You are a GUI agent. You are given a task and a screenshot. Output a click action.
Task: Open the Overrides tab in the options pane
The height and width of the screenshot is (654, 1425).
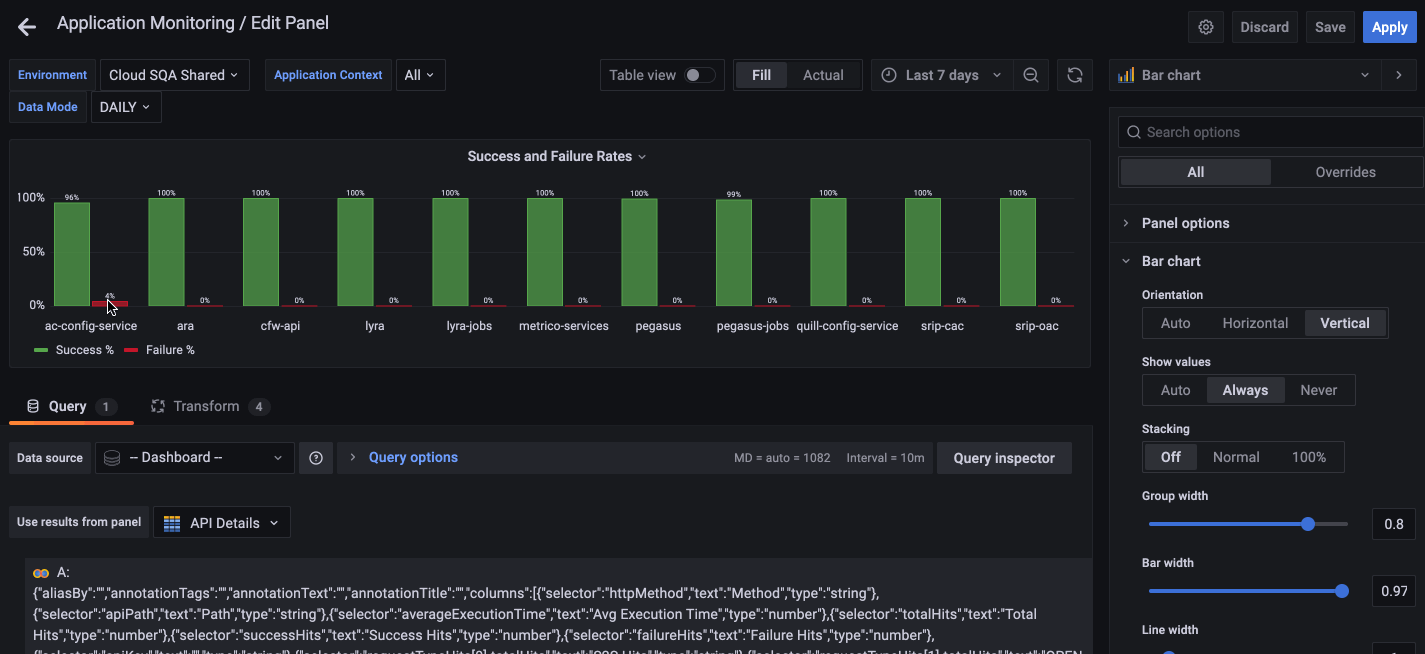tap(1345, 171)
